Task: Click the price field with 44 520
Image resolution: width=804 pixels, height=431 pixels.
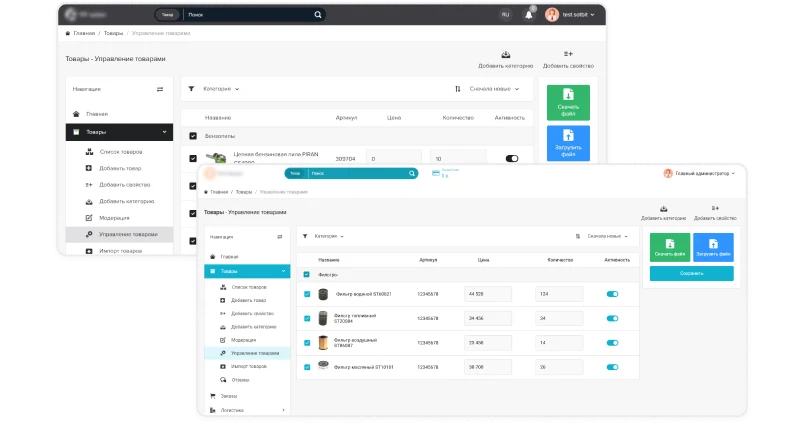Action: (x=488, y=294)
